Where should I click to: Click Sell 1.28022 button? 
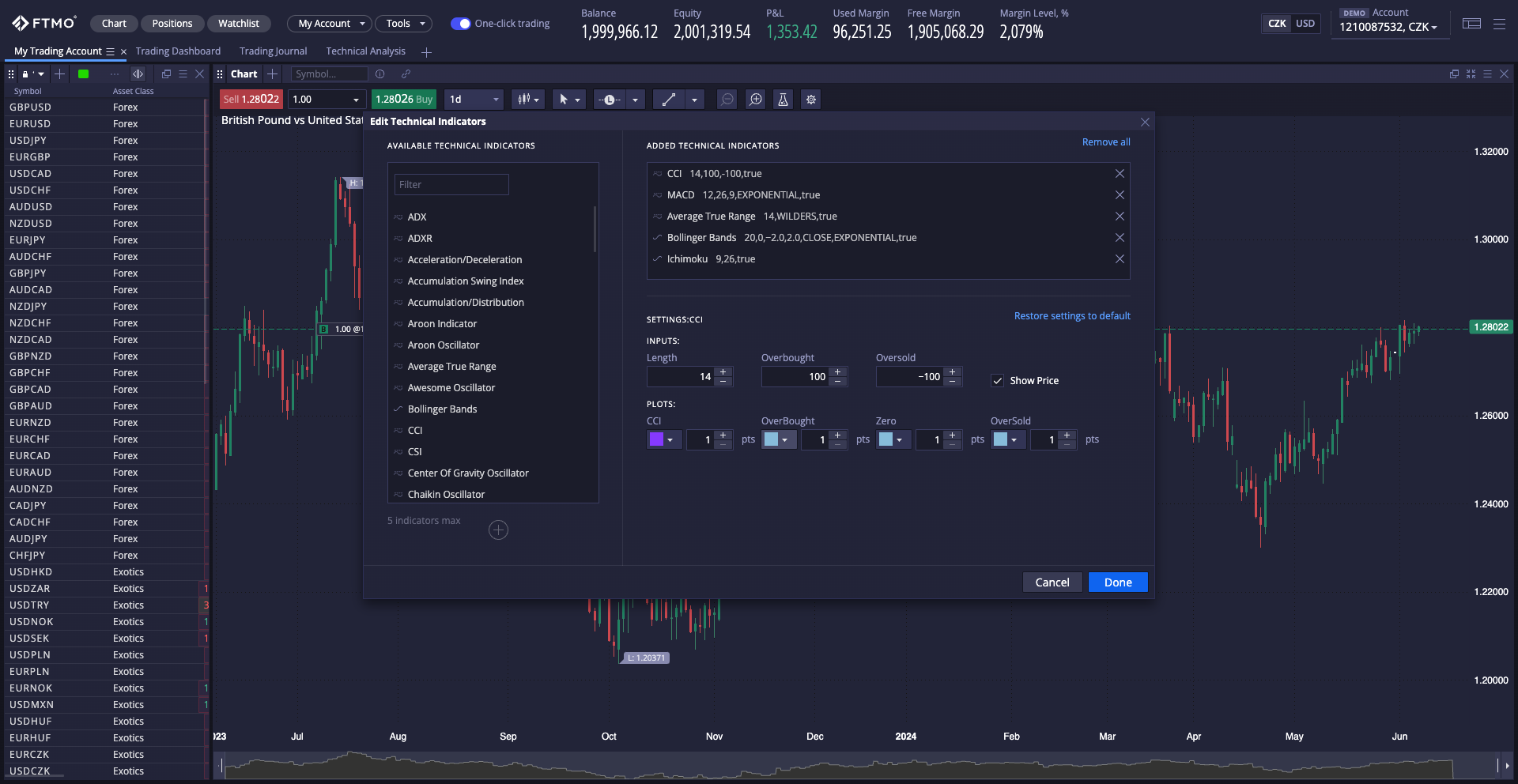coord(251,100)
